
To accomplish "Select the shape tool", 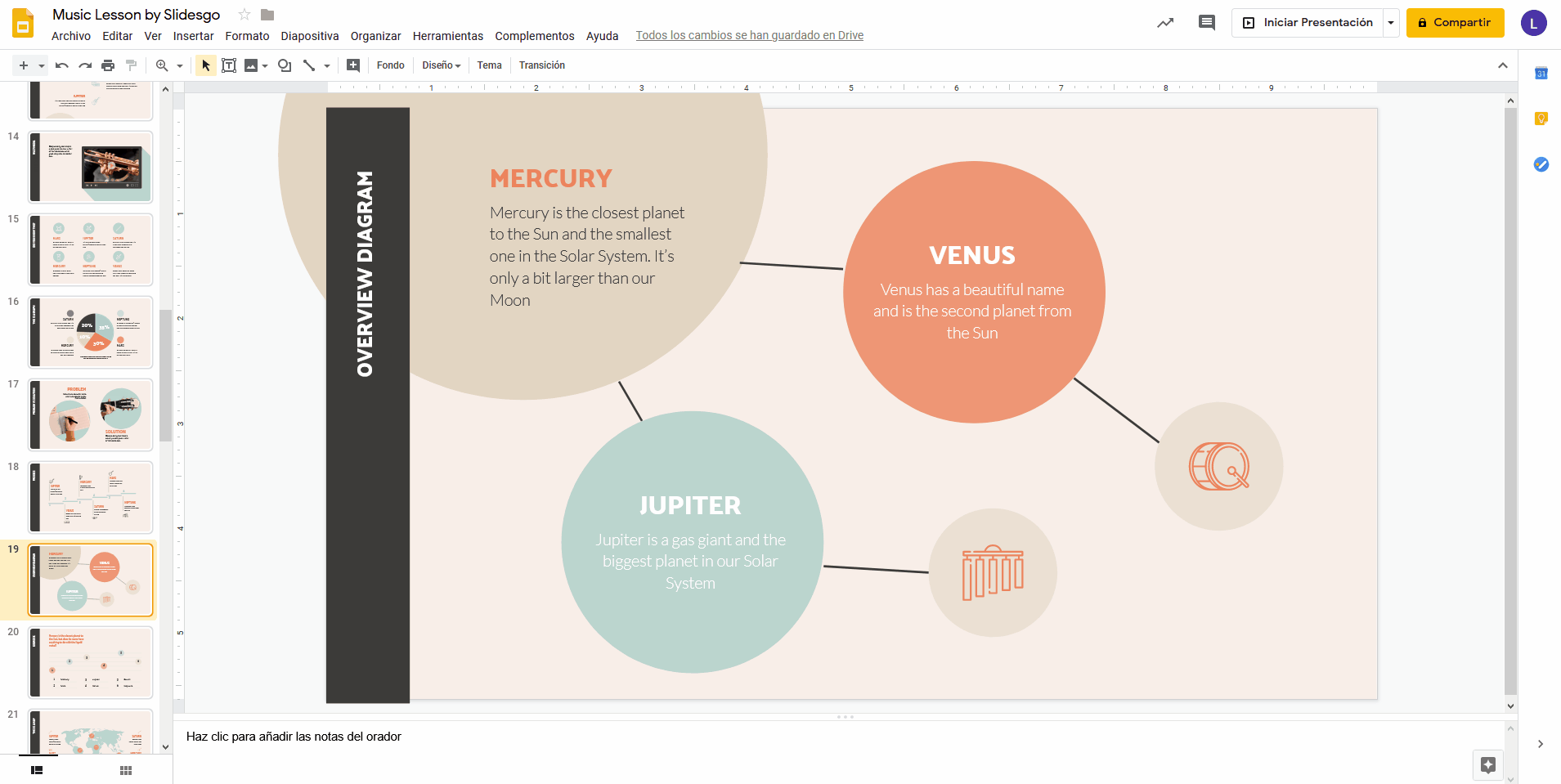I will pos(284,65).
